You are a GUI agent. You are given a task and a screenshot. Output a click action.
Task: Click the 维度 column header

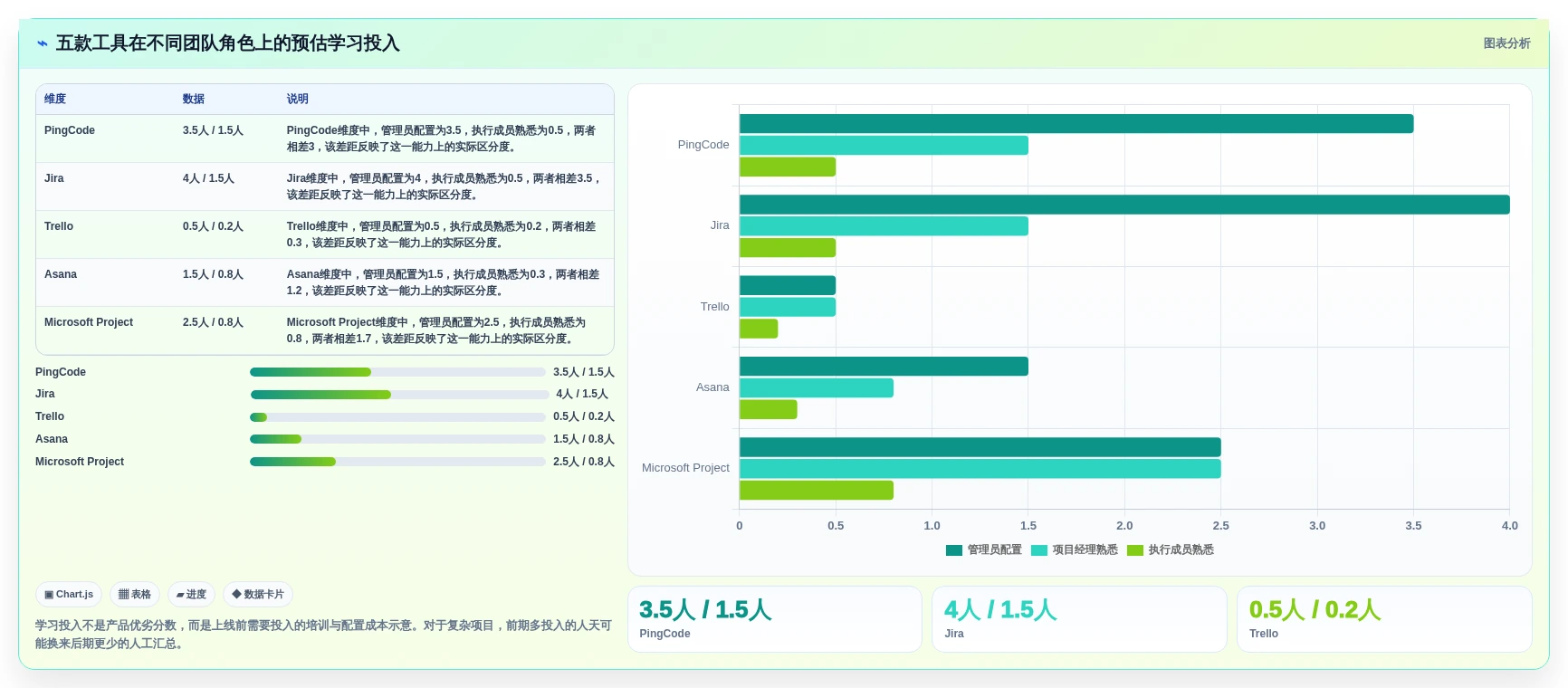point(55,99)
